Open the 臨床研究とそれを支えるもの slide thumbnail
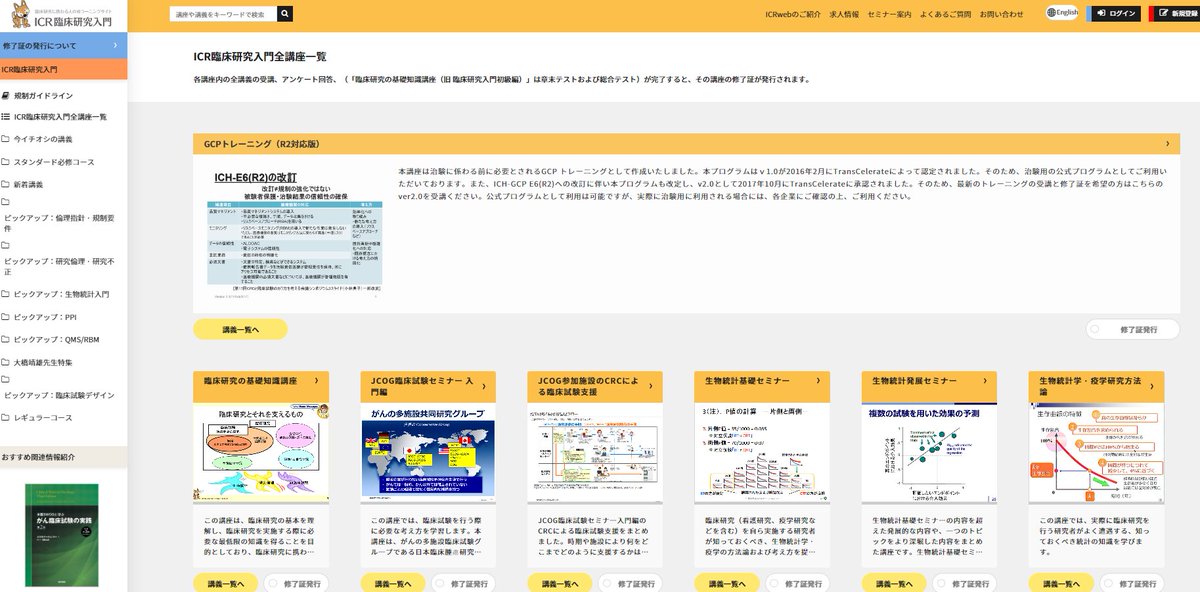This screenshot has width=1200, height=592. (260, 453)
